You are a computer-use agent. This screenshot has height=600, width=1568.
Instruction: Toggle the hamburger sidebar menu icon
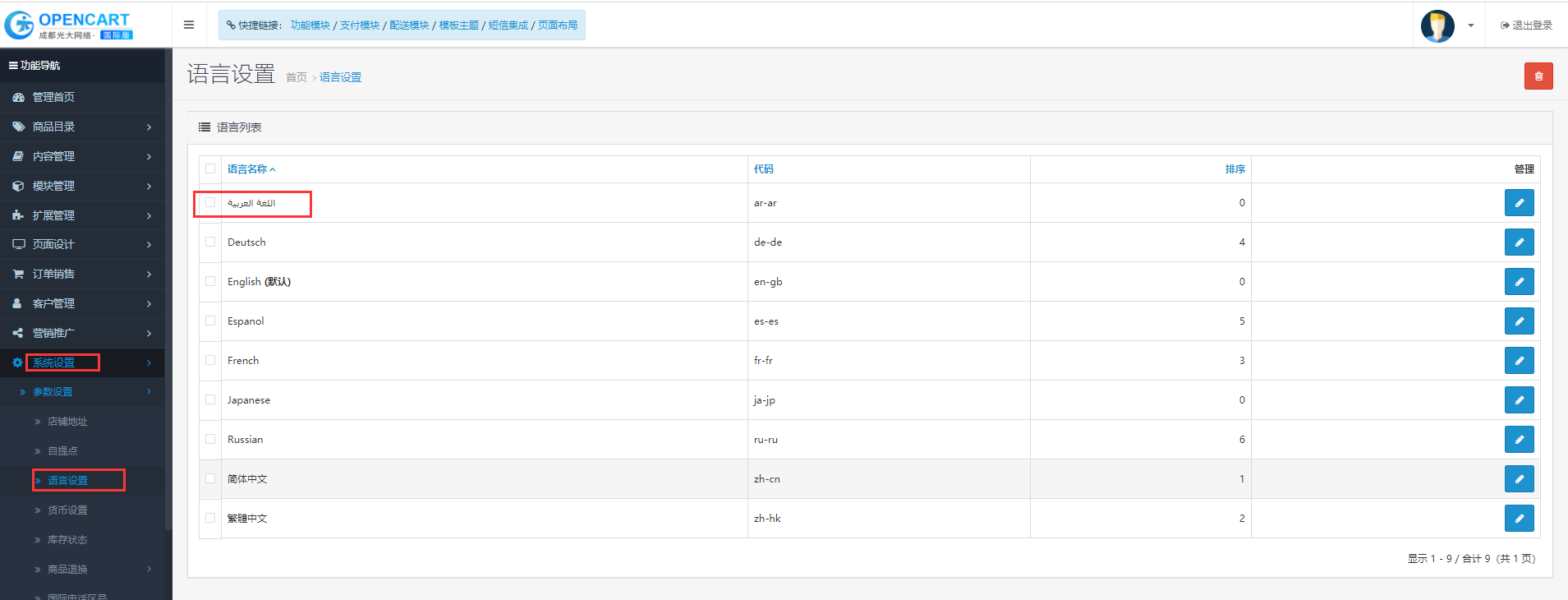[x=189, y=25]
